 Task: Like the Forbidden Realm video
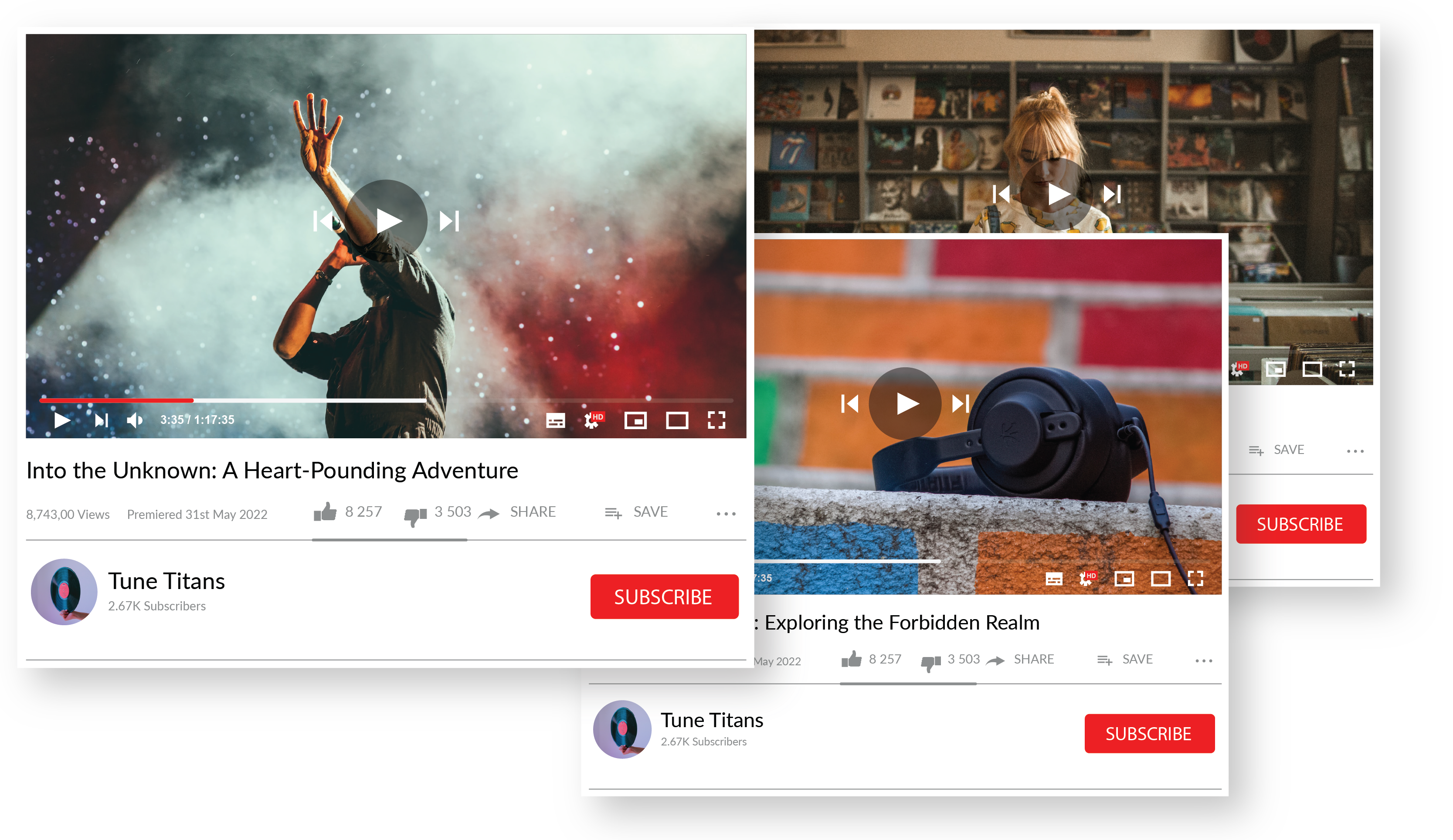tap(851, 659)
